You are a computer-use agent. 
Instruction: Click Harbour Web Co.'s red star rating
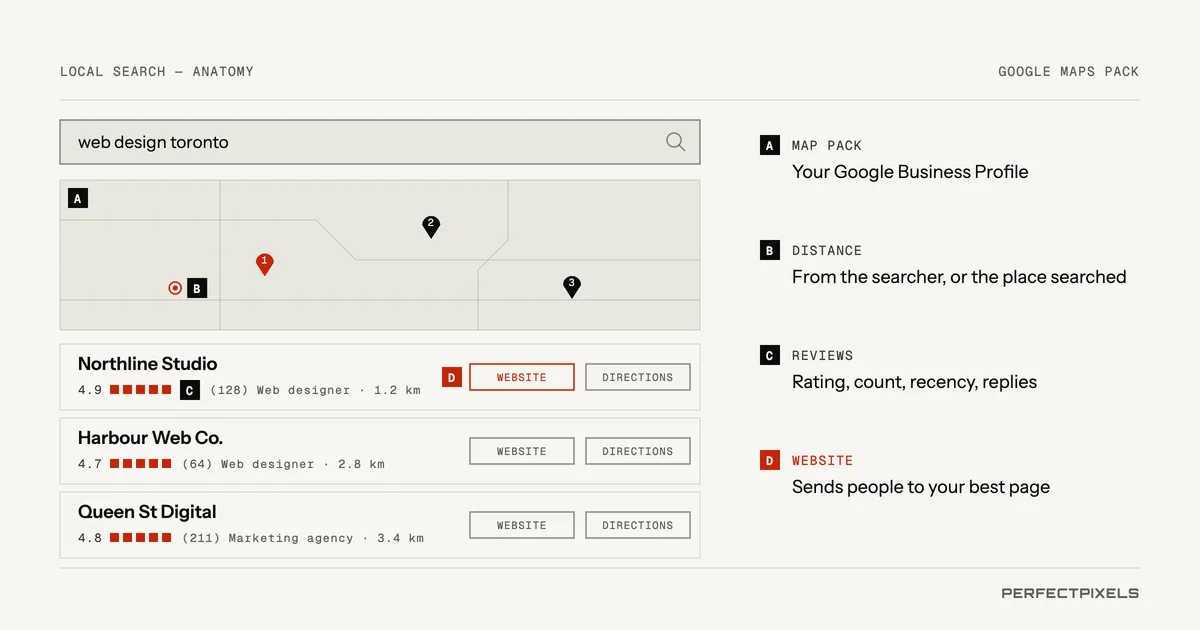[x=140, y=464]
